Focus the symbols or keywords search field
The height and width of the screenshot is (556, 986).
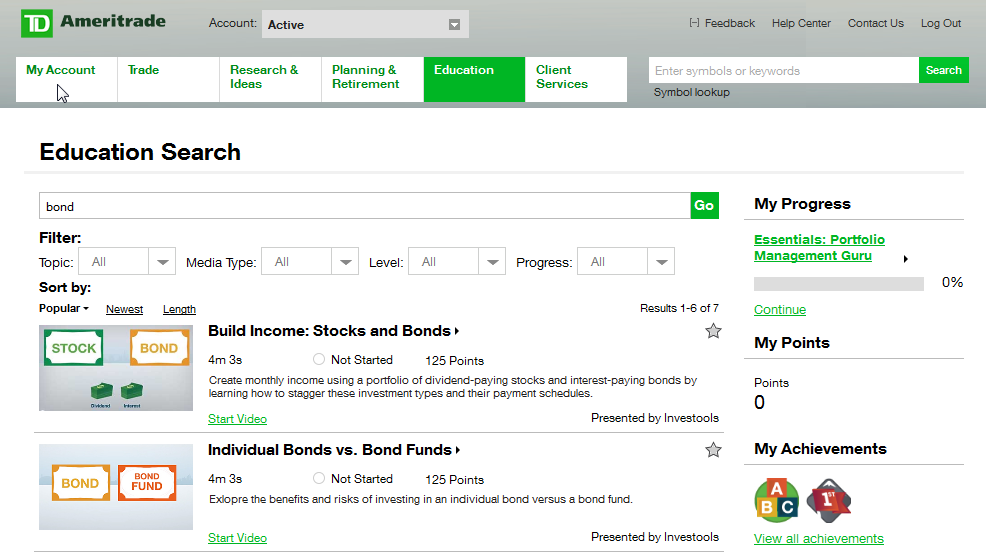coord(783,71)
